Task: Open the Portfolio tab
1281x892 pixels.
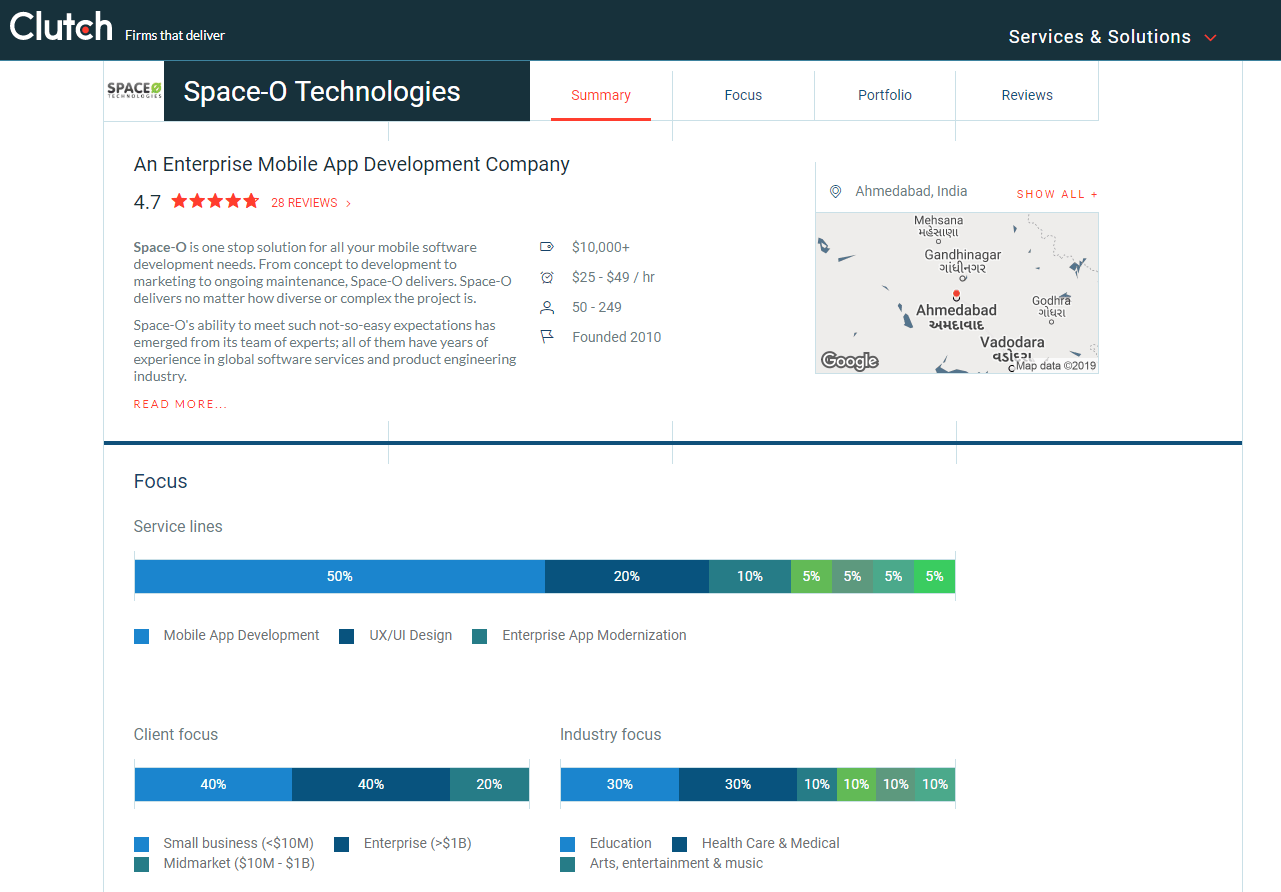Action: (885, 95)
